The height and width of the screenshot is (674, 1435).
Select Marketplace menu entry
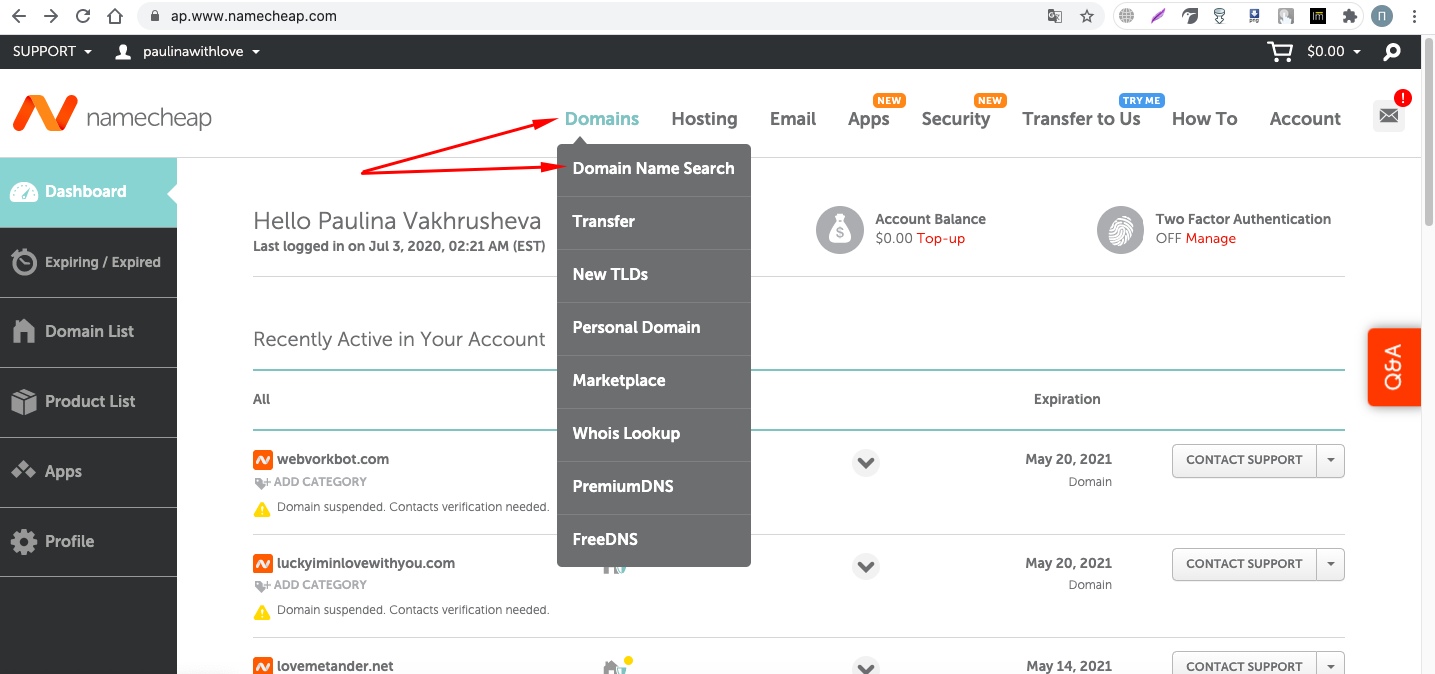pos(654,381)
